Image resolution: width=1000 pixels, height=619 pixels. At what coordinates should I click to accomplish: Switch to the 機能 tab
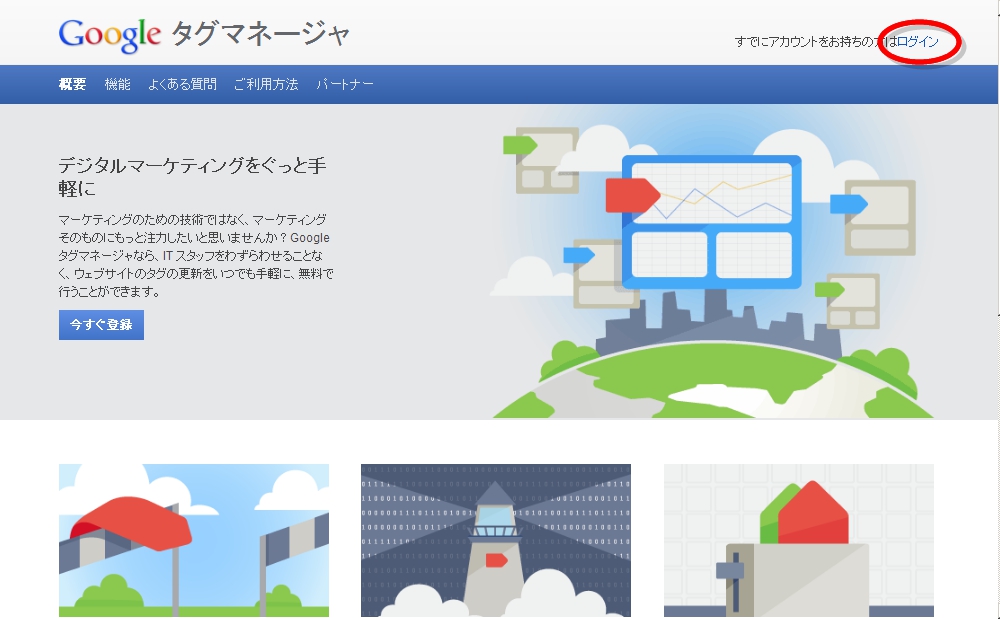pyautogui.click(x=117, y=84)
